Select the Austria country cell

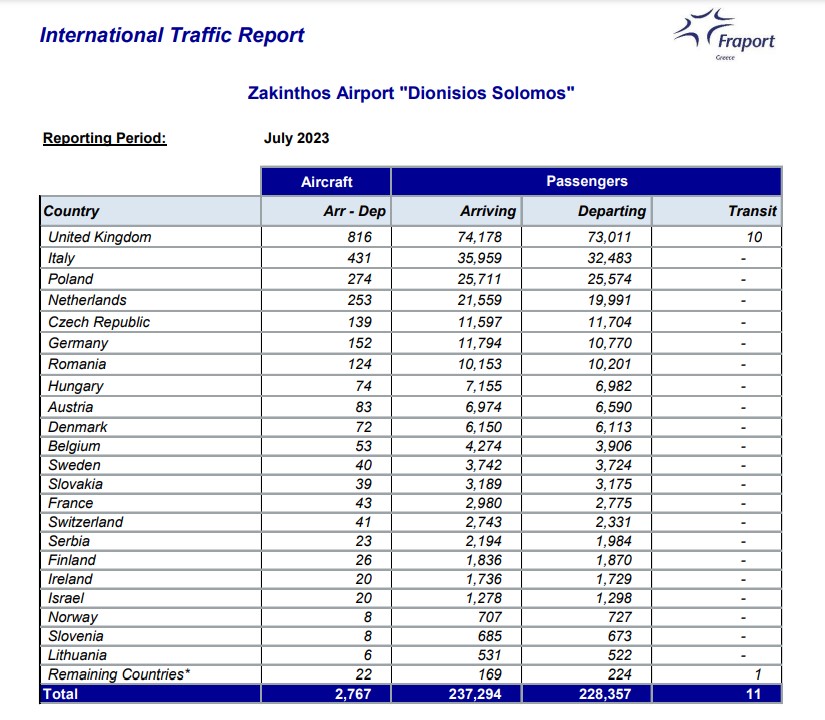(150, 407)
